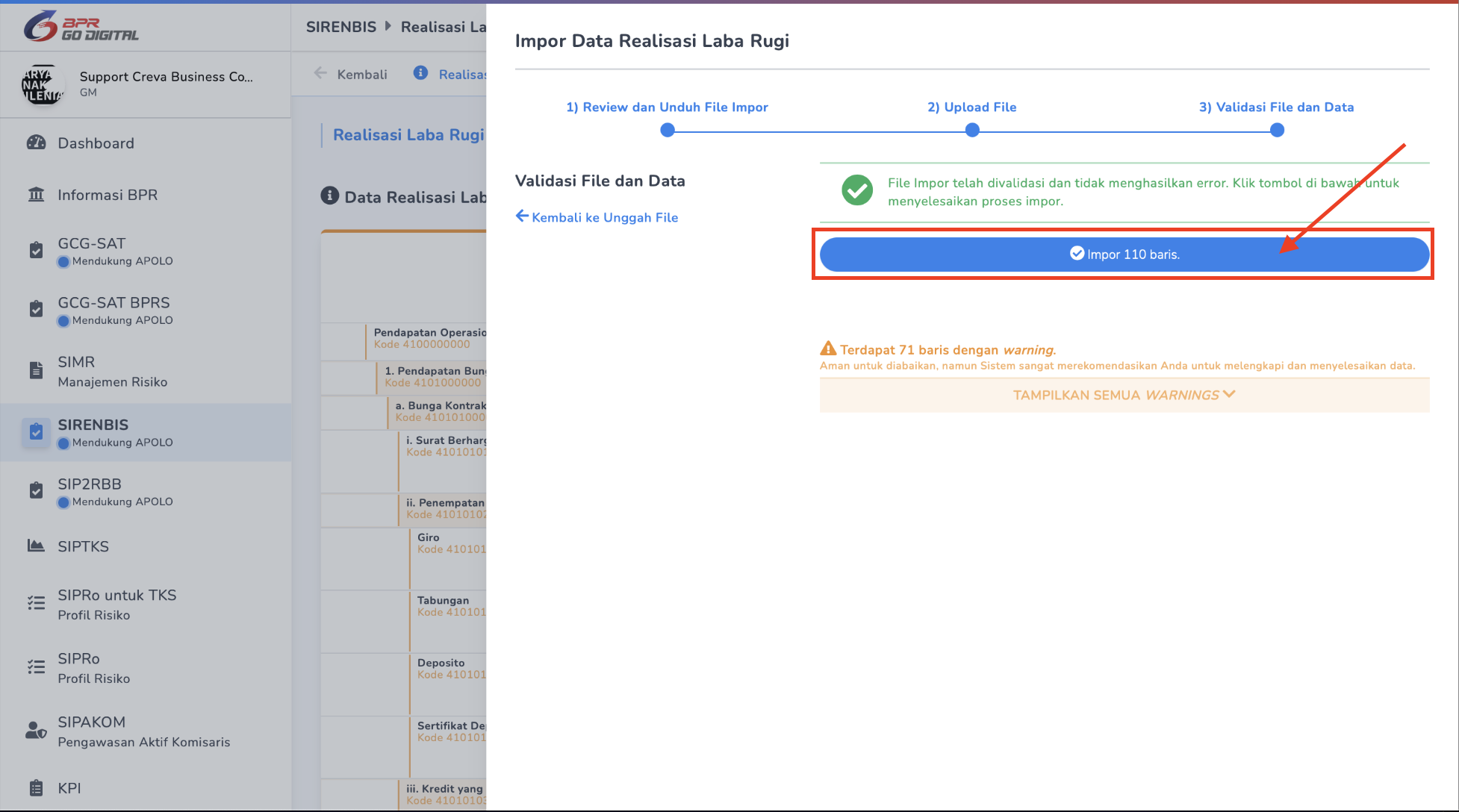Click the KPI clipboard icon

coord(36,788)
